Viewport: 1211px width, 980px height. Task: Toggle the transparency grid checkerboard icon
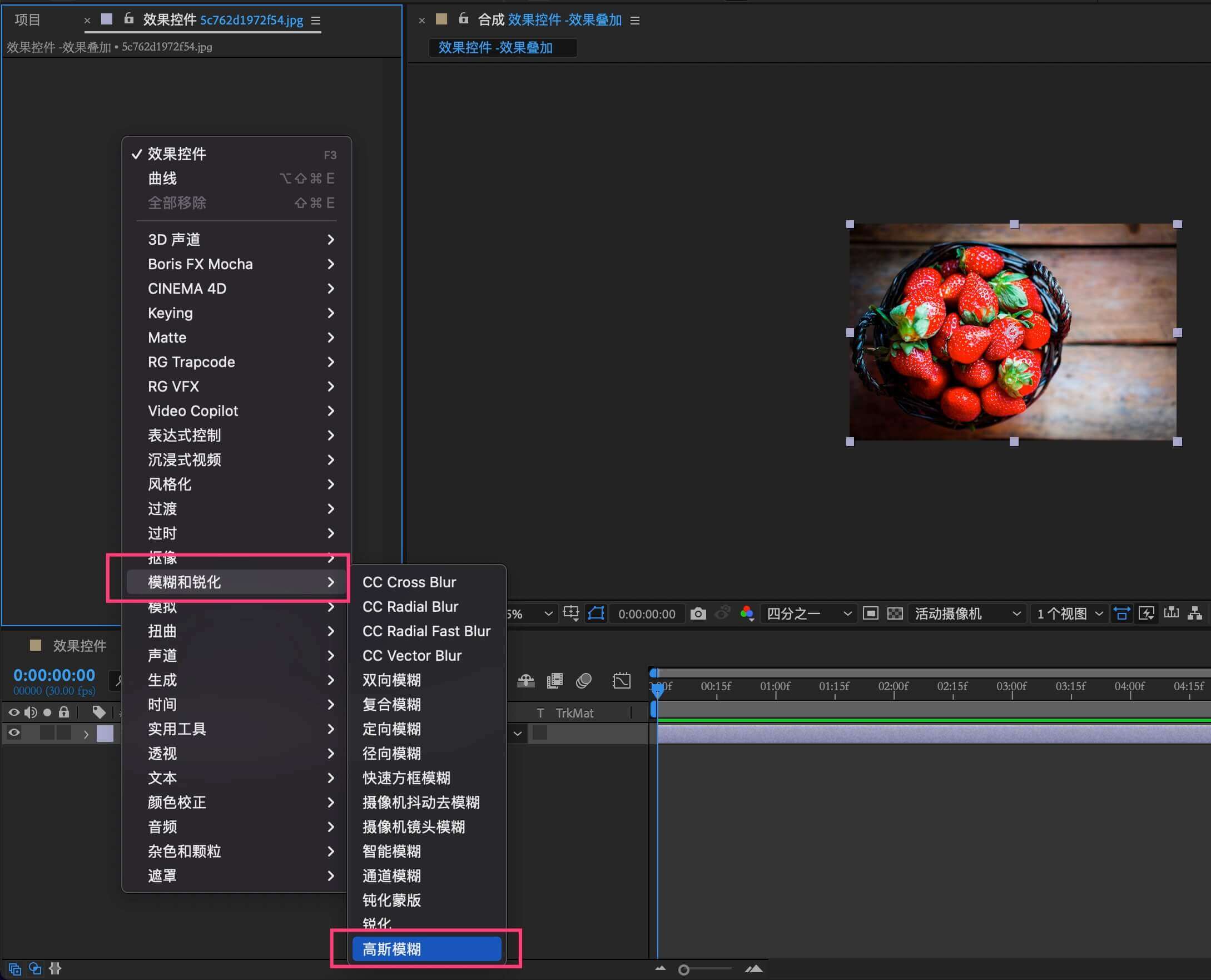pos(895,613)
